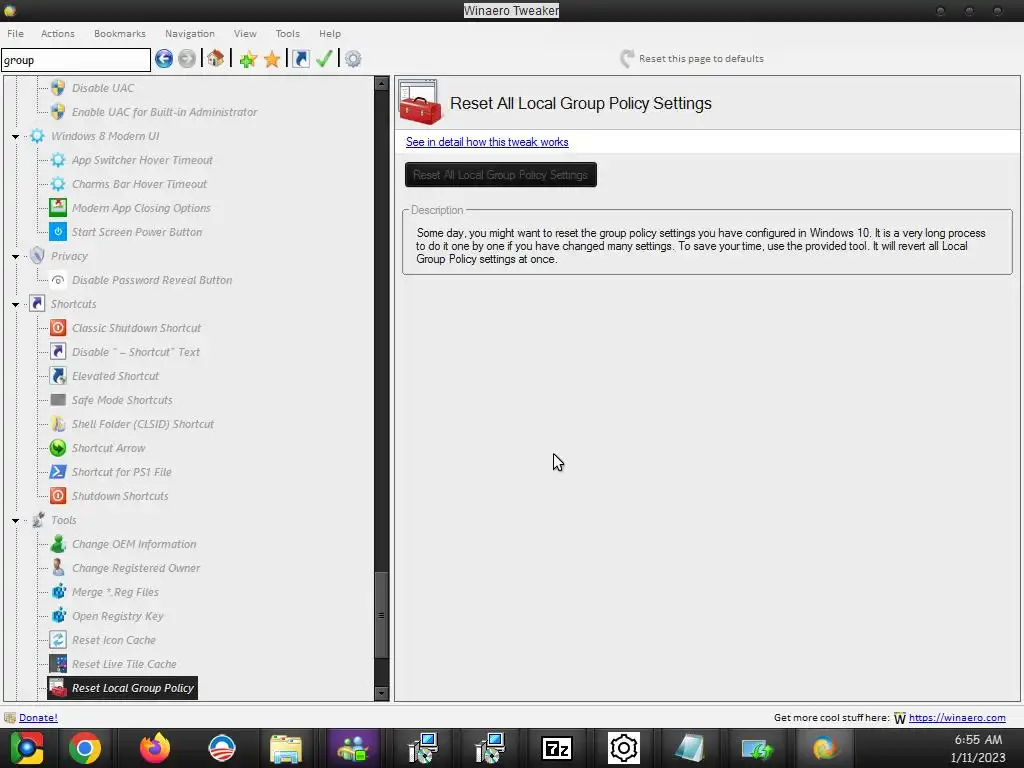Select Disable " – Shortcut" Text item

pyautogui.click(x=135, y=352)
